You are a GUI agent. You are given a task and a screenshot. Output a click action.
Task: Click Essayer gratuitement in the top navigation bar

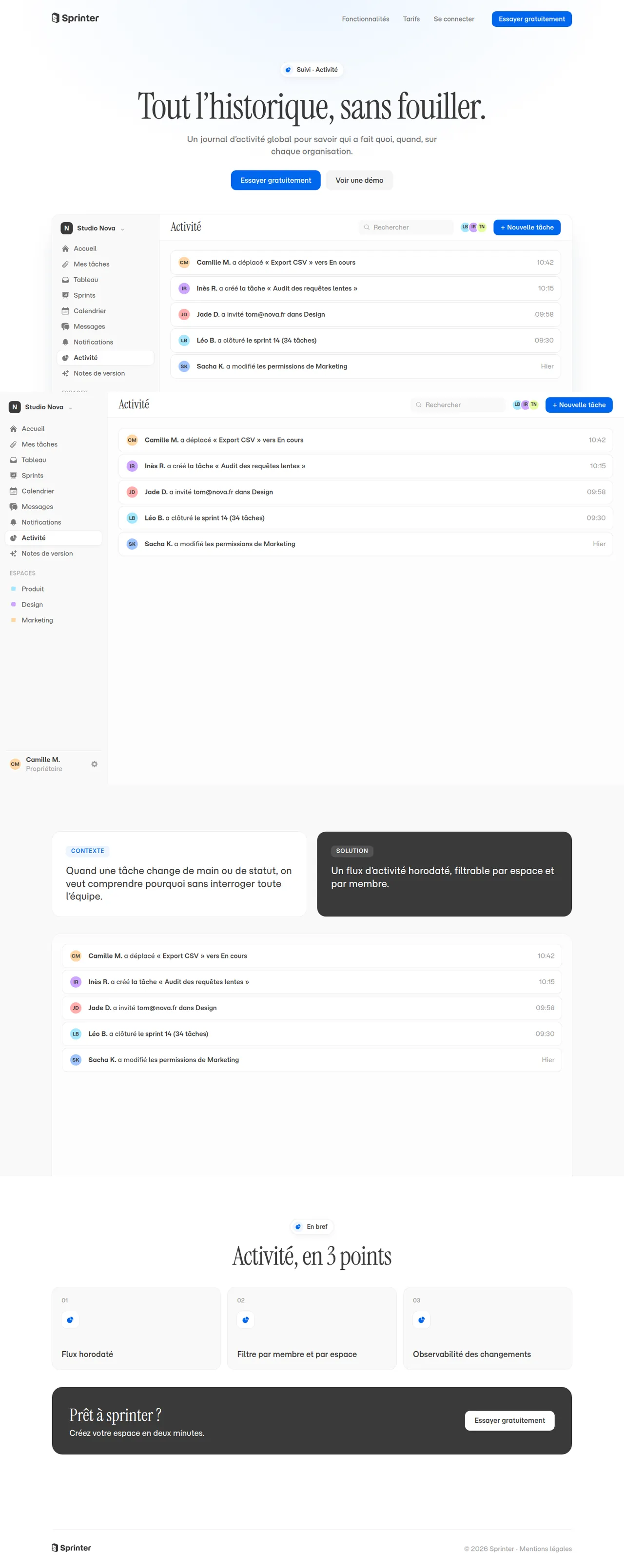pos(531,19)
